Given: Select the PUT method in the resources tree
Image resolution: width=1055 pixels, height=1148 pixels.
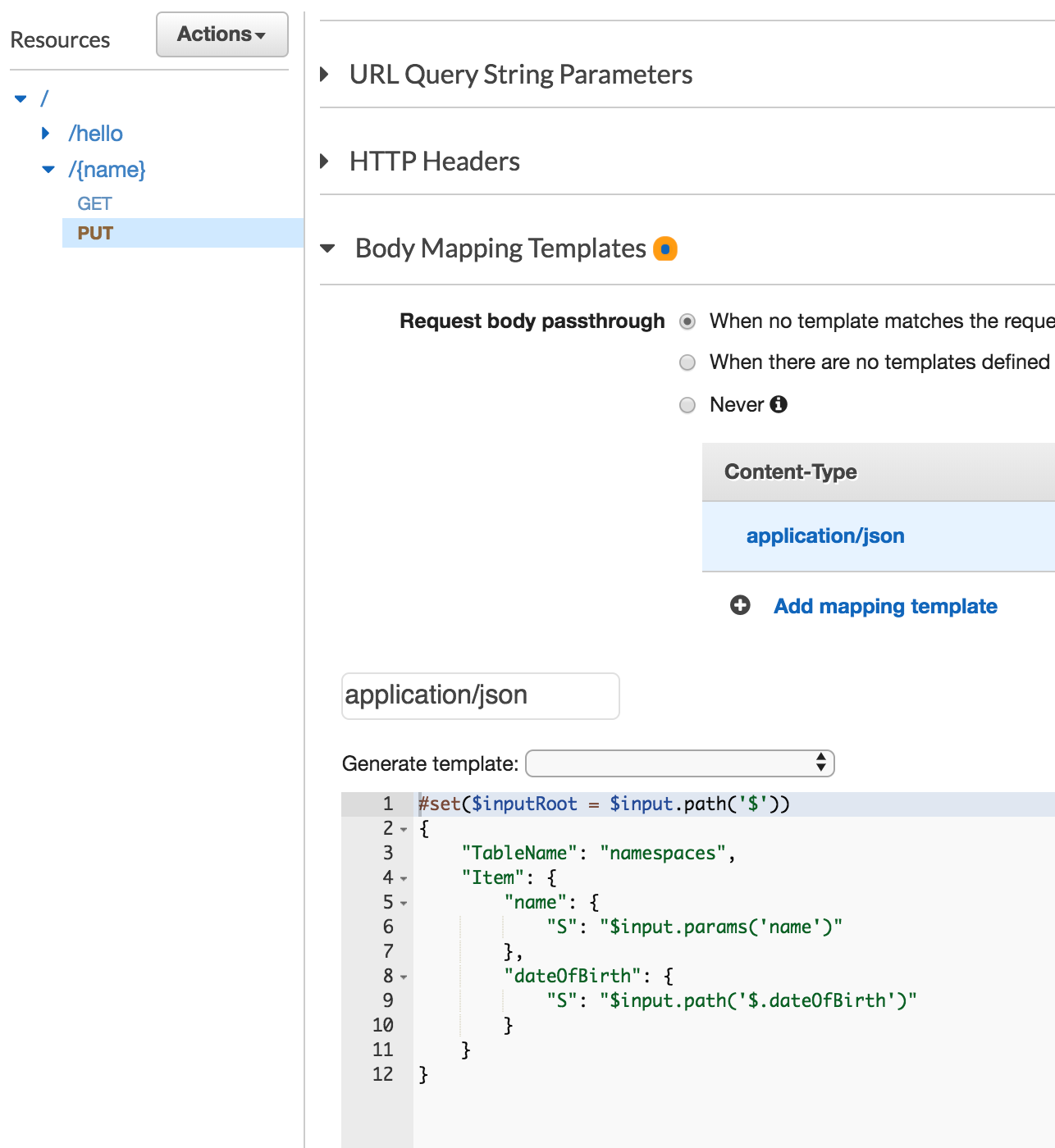Looking at the screenshot, I should pos(94,233).
